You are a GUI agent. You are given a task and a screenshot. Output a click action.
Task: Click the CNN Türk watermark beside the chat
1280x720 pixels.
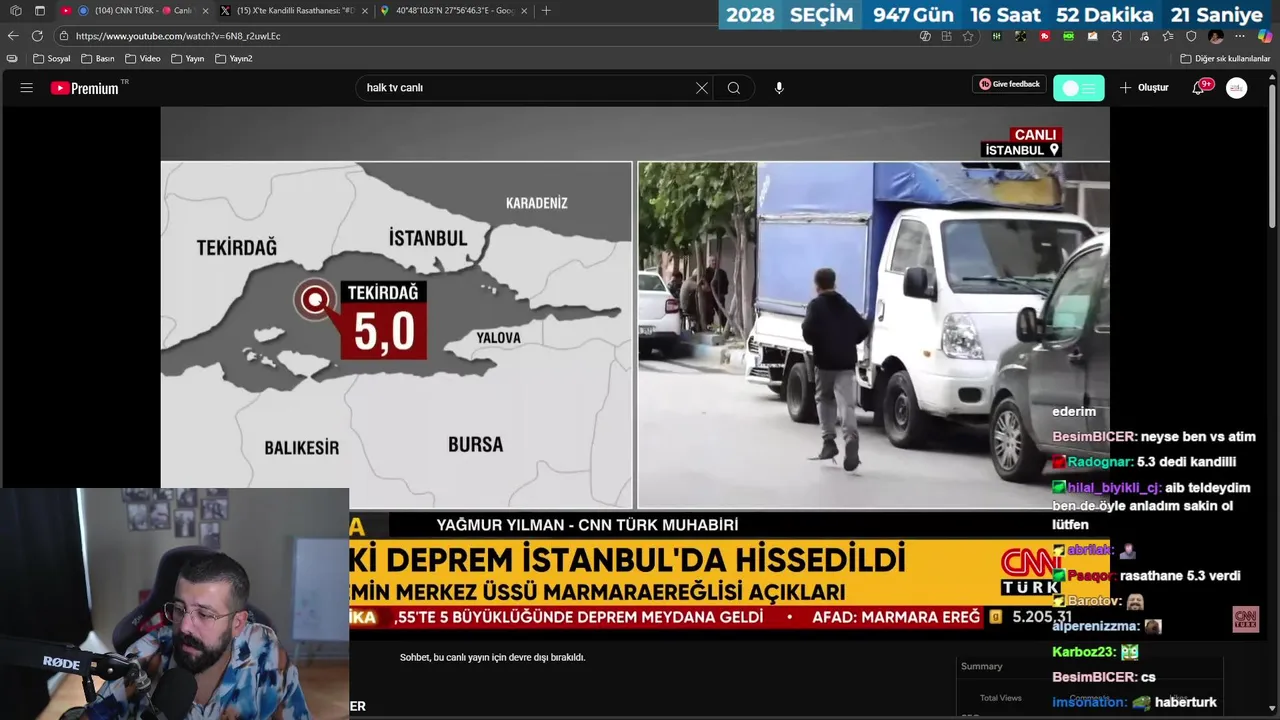(x=1245, y=619)
